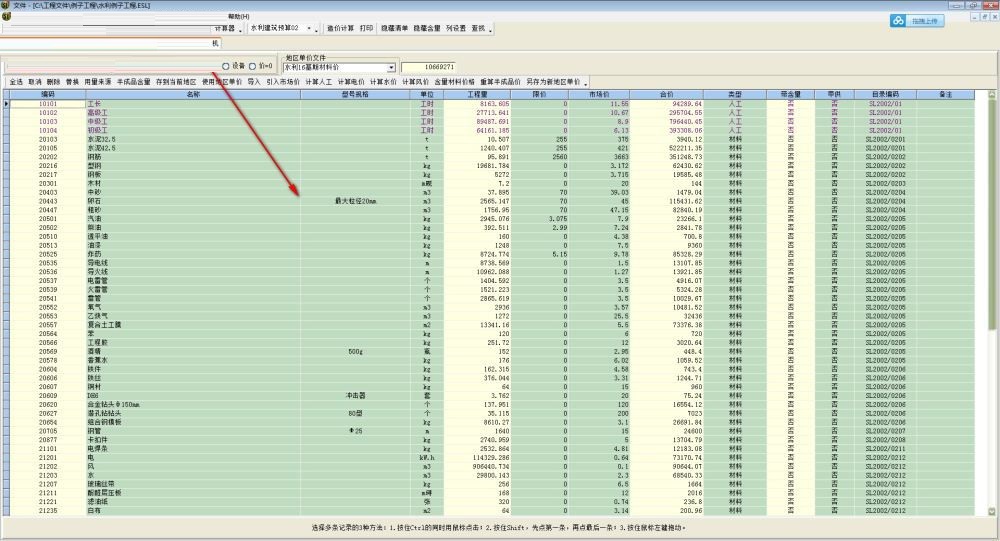The width and height of the screenshot is (1000, 541).
Task: Click 隐藏清单 in the toolbar
Action: pyautogui.click(x=393, y=29)
